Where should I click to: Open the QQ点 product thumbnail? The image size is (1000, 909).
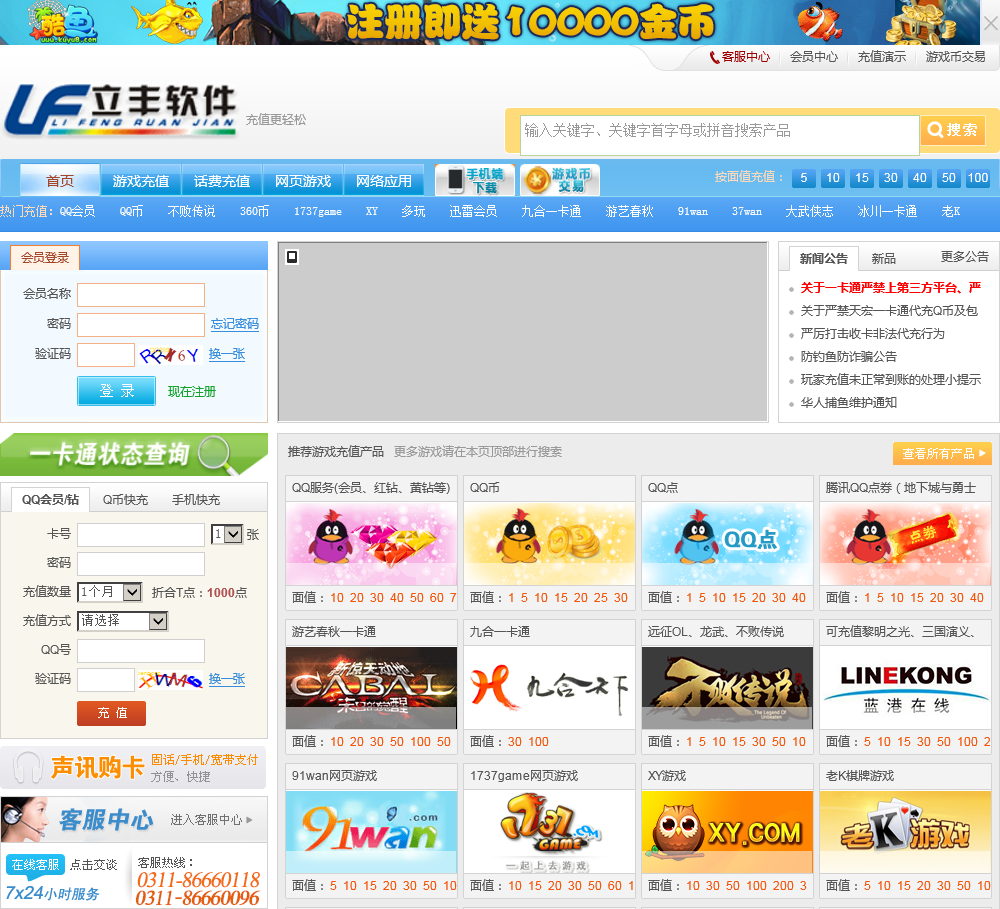click(x=727, y=543)
